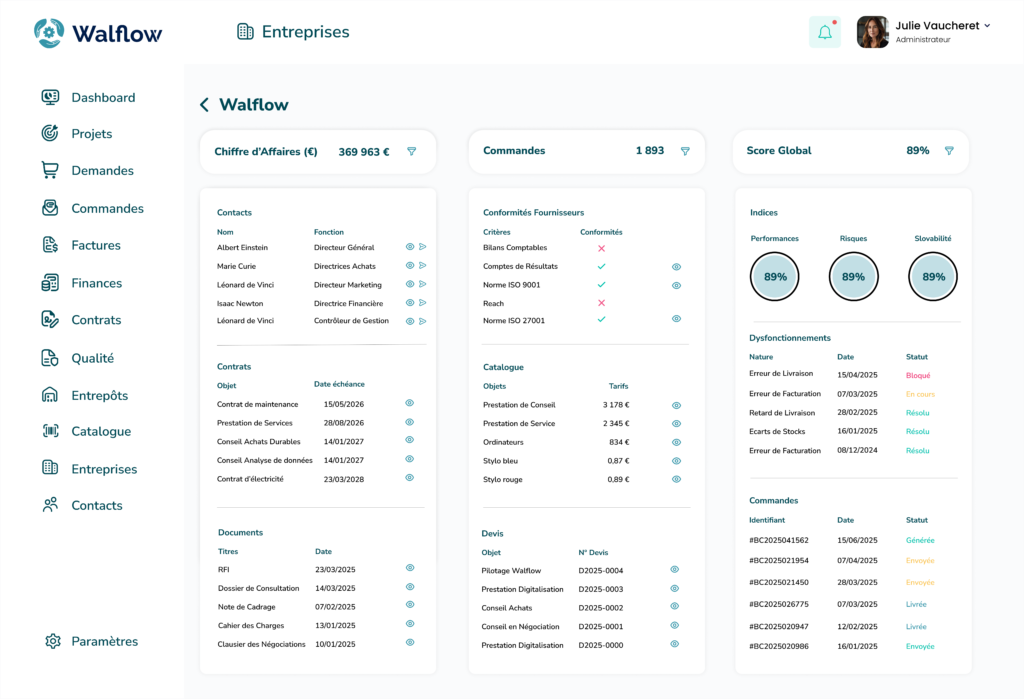Viewport: 1024px width, 699px height.
Task: Open the Paramètres gear icon
Action: [53, 642]
